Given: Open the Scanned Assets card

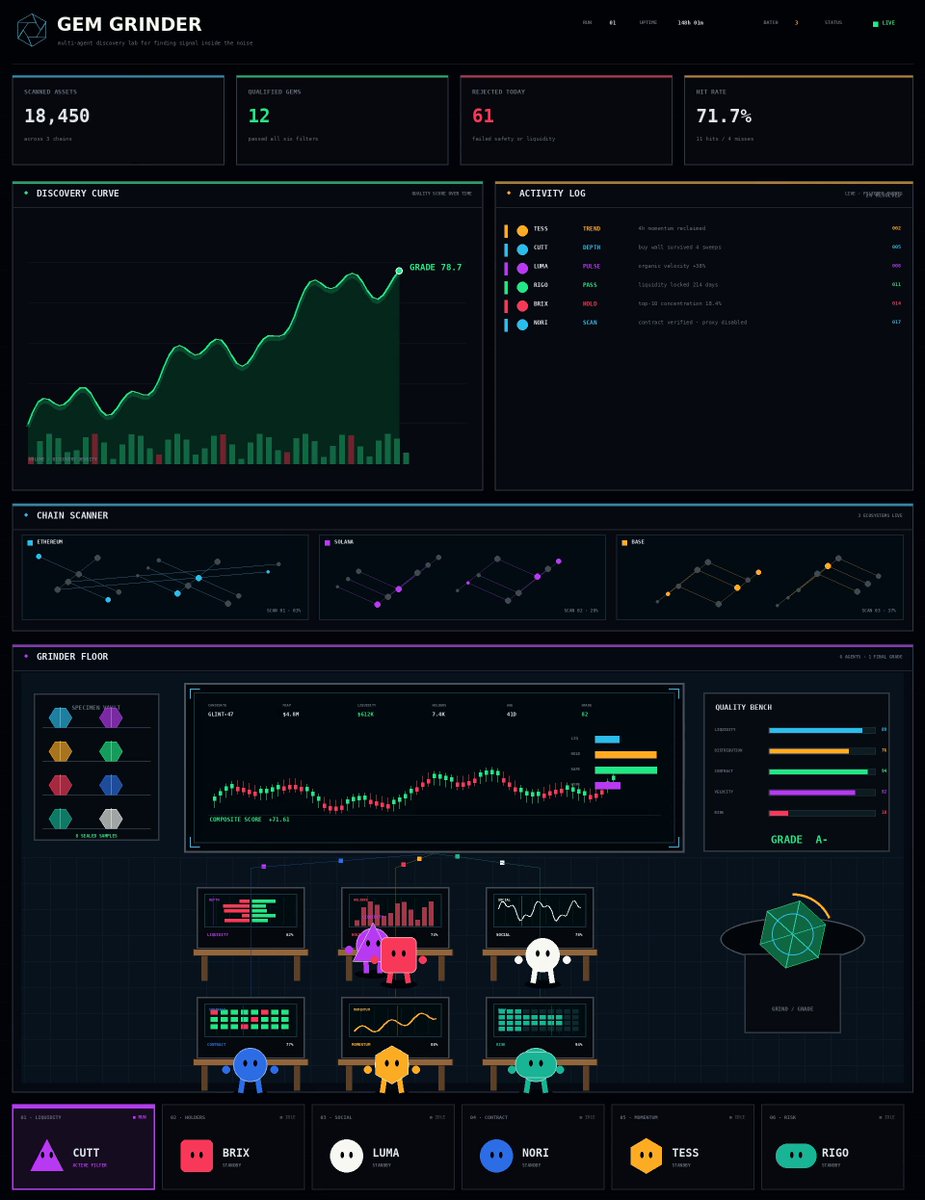Looking at the screenshot, I should click(118, 120).
